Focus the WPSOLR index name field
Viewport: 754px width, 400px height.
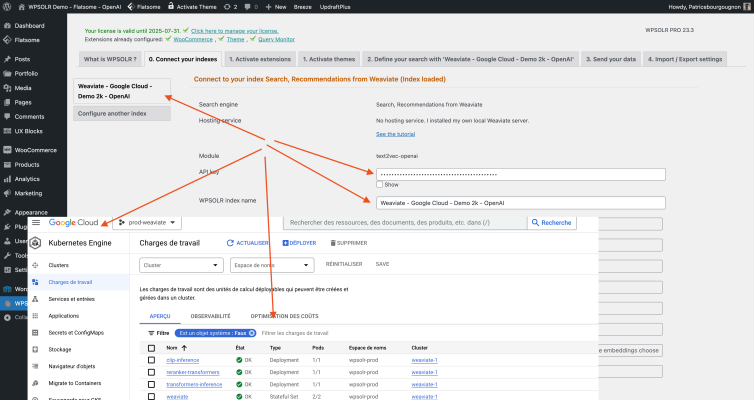[x=521, y=203]
